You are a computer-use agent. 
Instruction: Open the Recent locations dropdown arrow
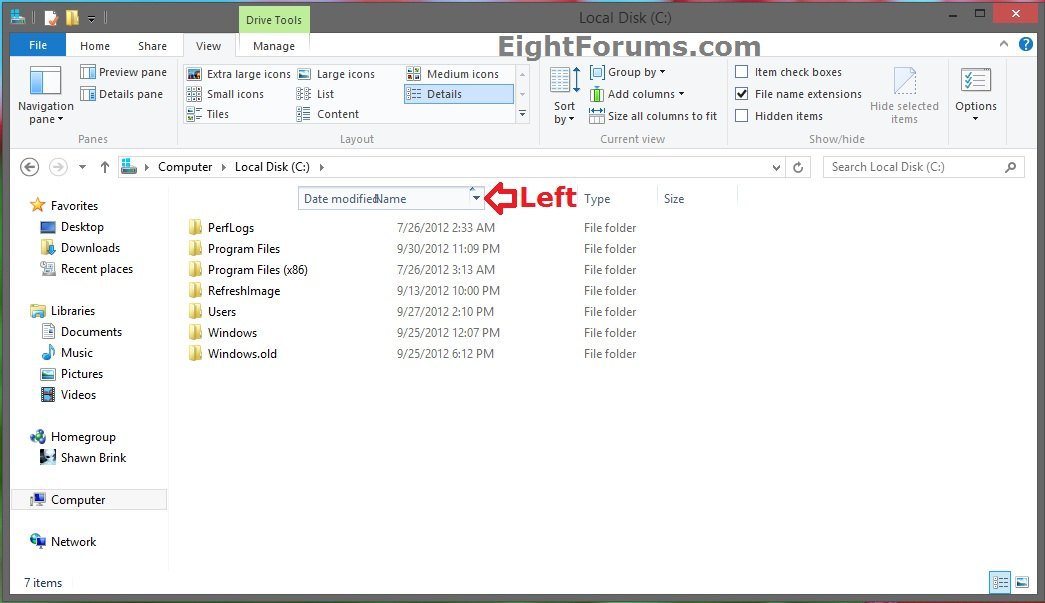click(82, 167)
